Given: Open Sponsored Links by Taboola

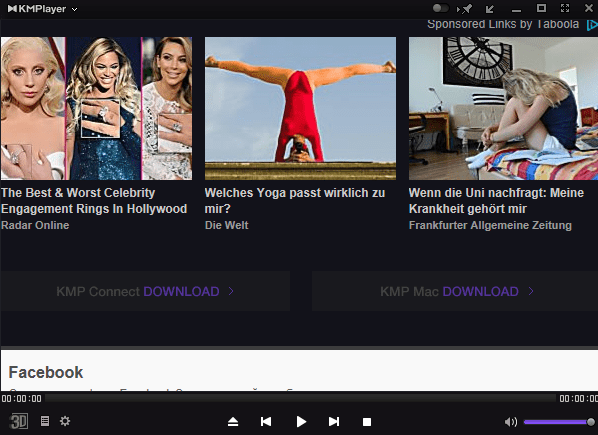Looking at the screenshot, I should (x=503, y=24).
